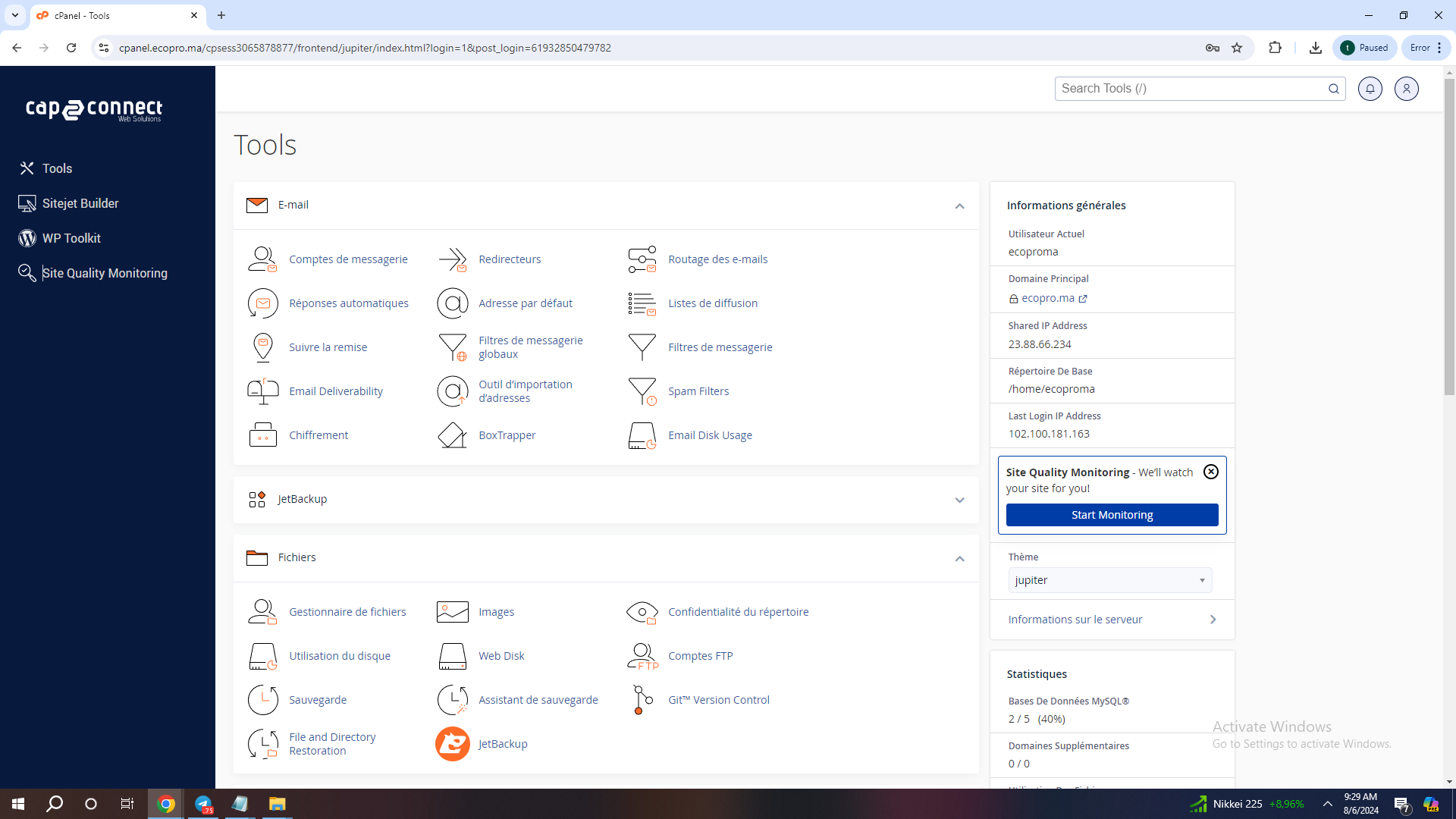Click the Redirecteurs email icon
This screenshot has width=1456, height=819.
(453, 259)
